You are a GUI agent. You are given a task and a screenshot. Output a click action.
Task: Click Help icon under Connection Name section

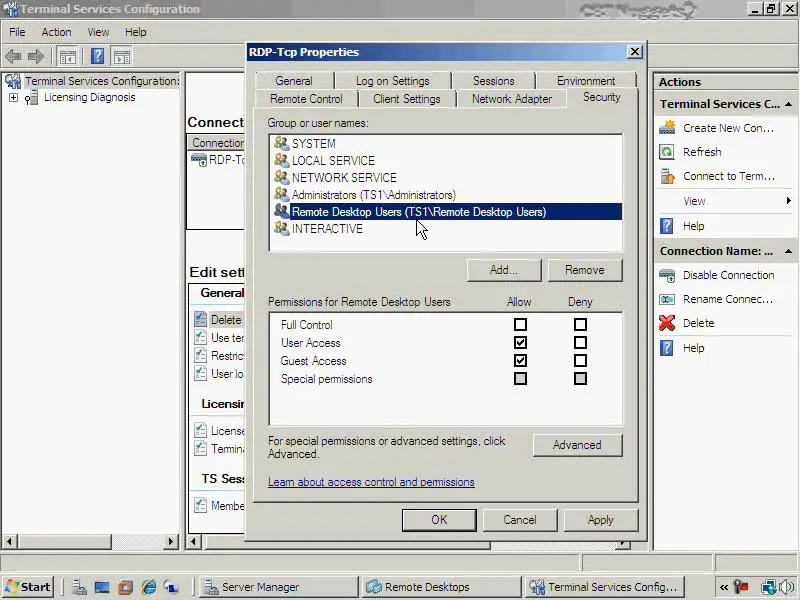coord(667,347)
